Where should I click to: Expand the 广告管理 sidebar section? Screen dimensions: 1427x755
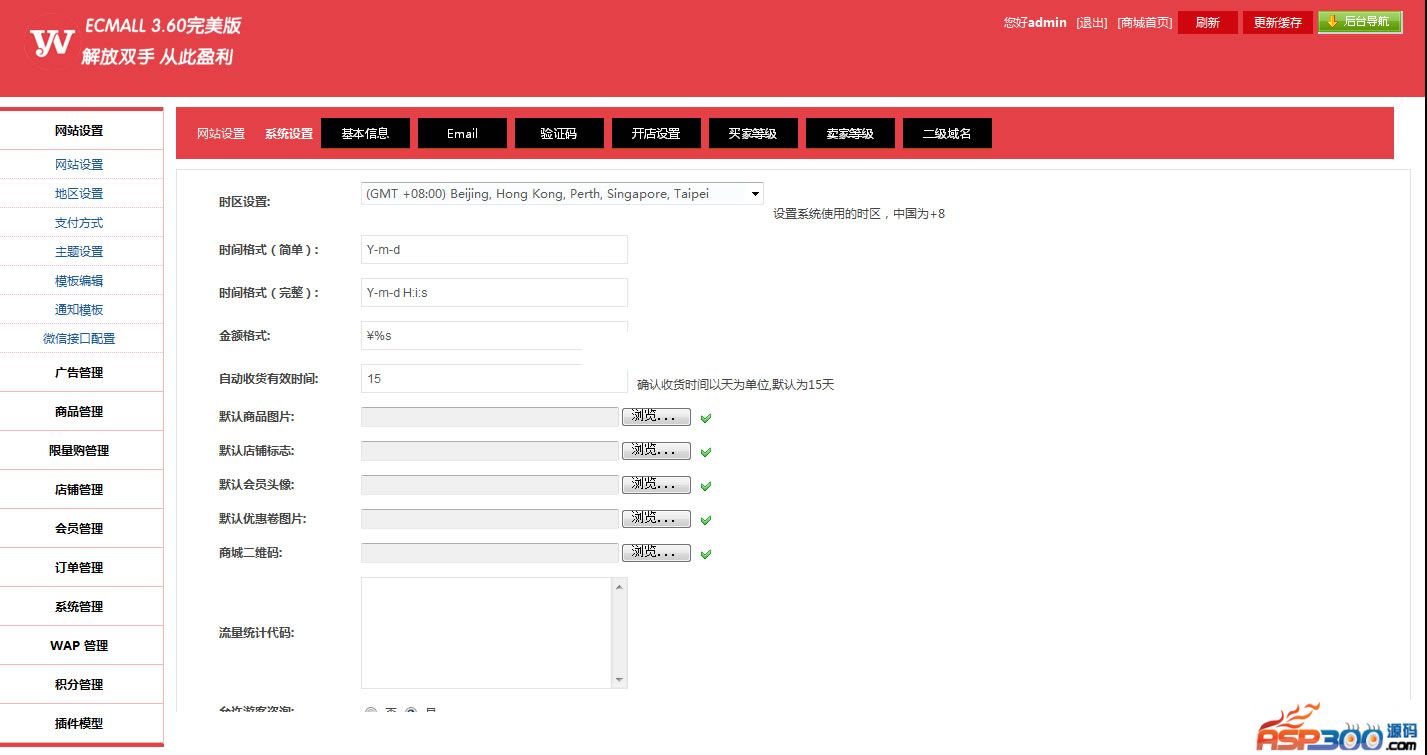click(79, 372)
